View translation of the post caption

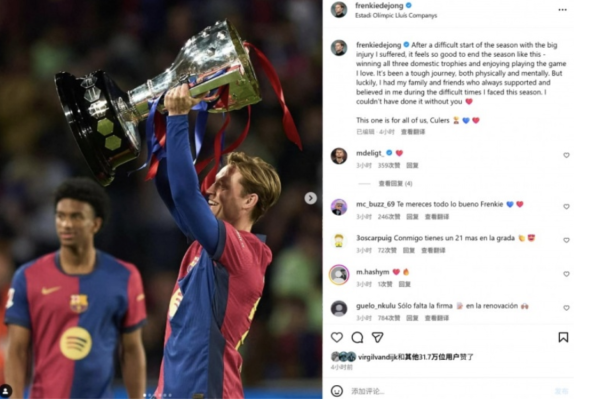click(413, 132)
